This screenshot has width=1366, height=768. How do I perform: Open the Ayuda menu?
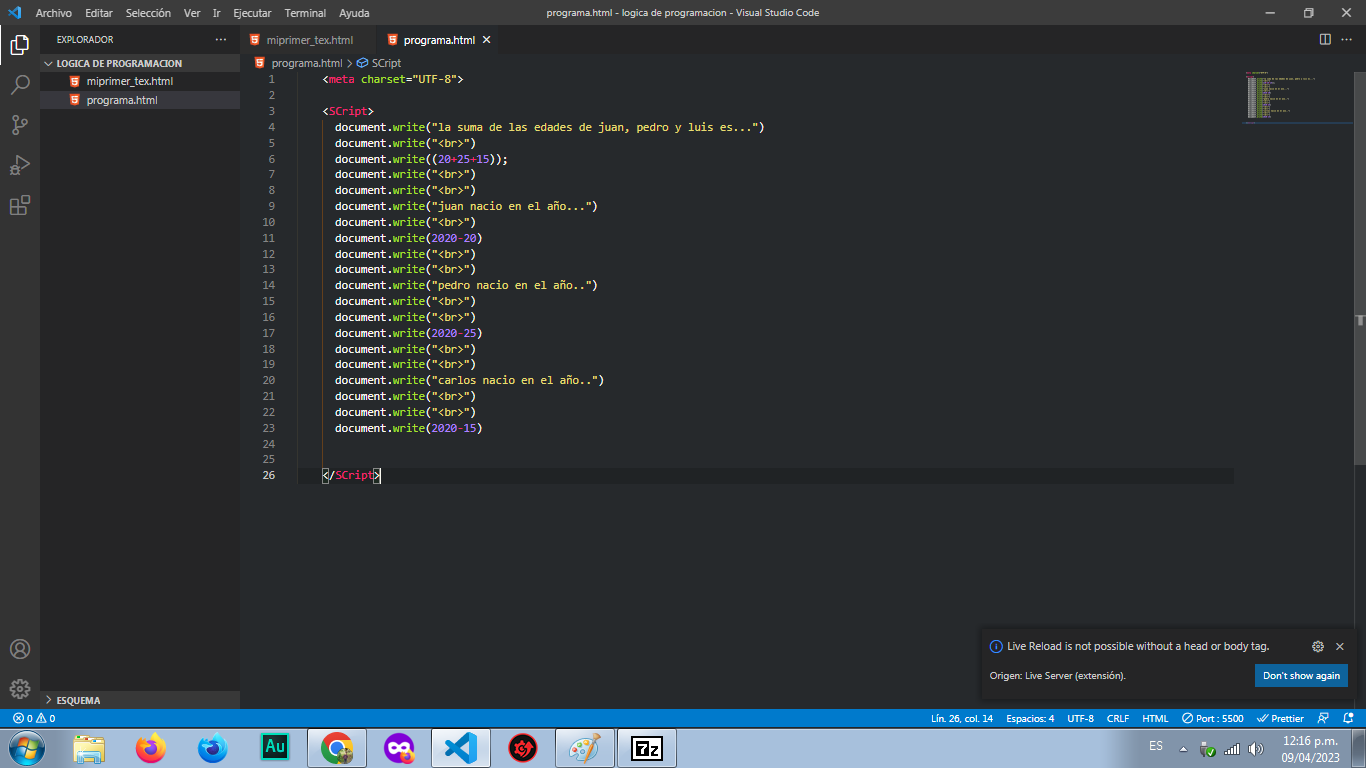(x=354, y=13)
